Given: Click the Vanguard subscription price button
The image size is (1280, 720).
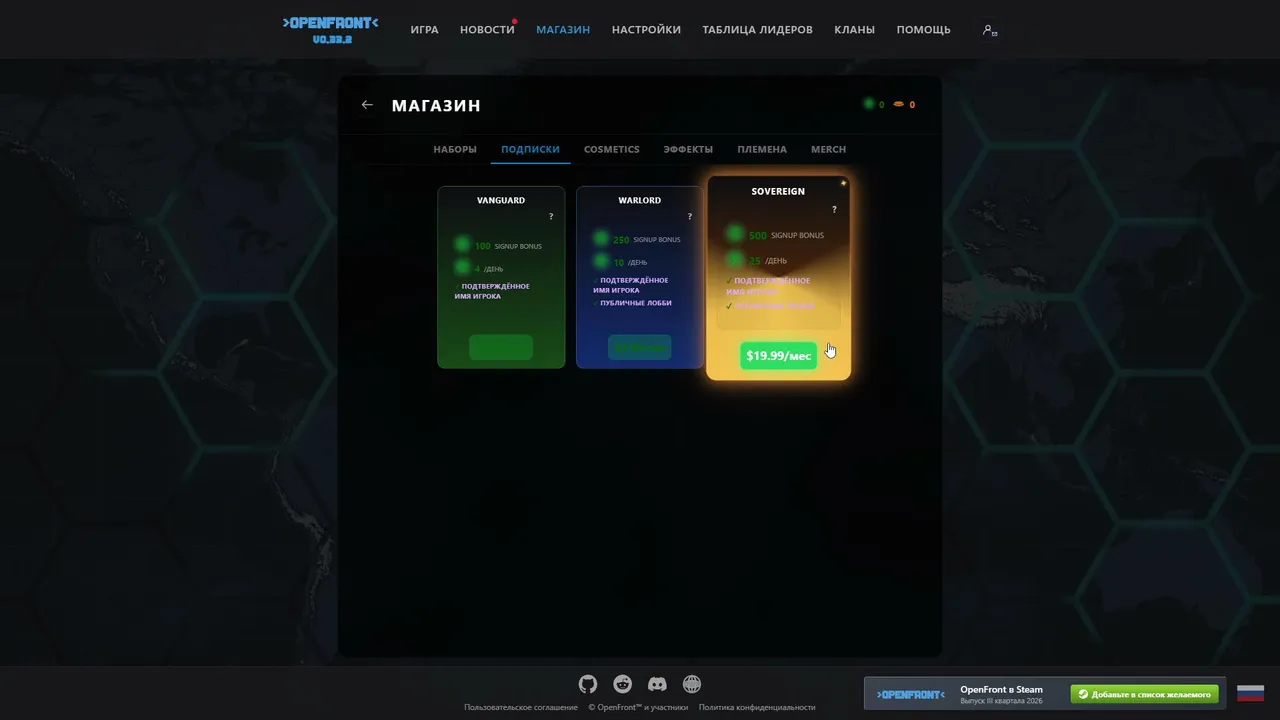Looking at the screenshot, I should coord(501,347).
